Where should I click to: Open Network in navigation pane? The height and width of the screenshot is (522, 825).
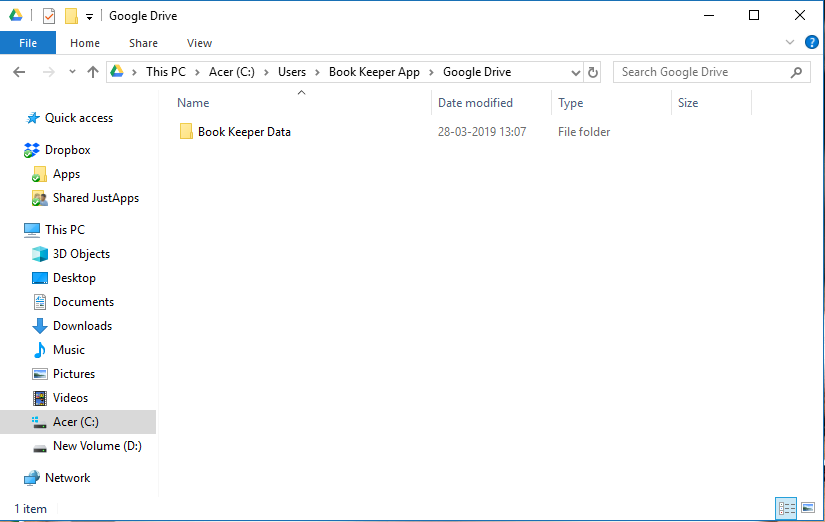pyautogui.click(x=67, y=478)
